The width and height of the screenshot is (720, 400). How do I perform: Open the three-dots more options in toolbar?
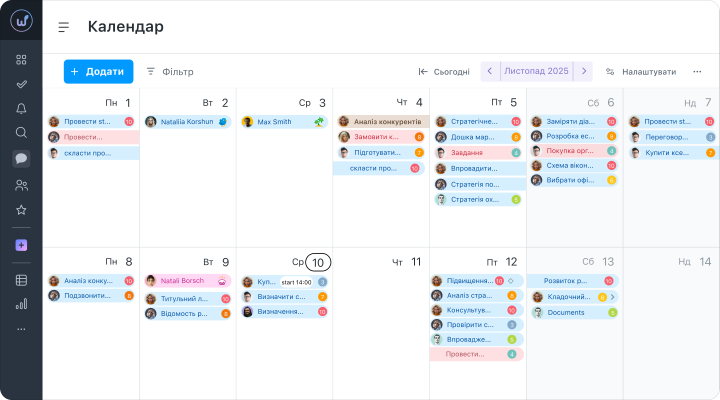697,72
